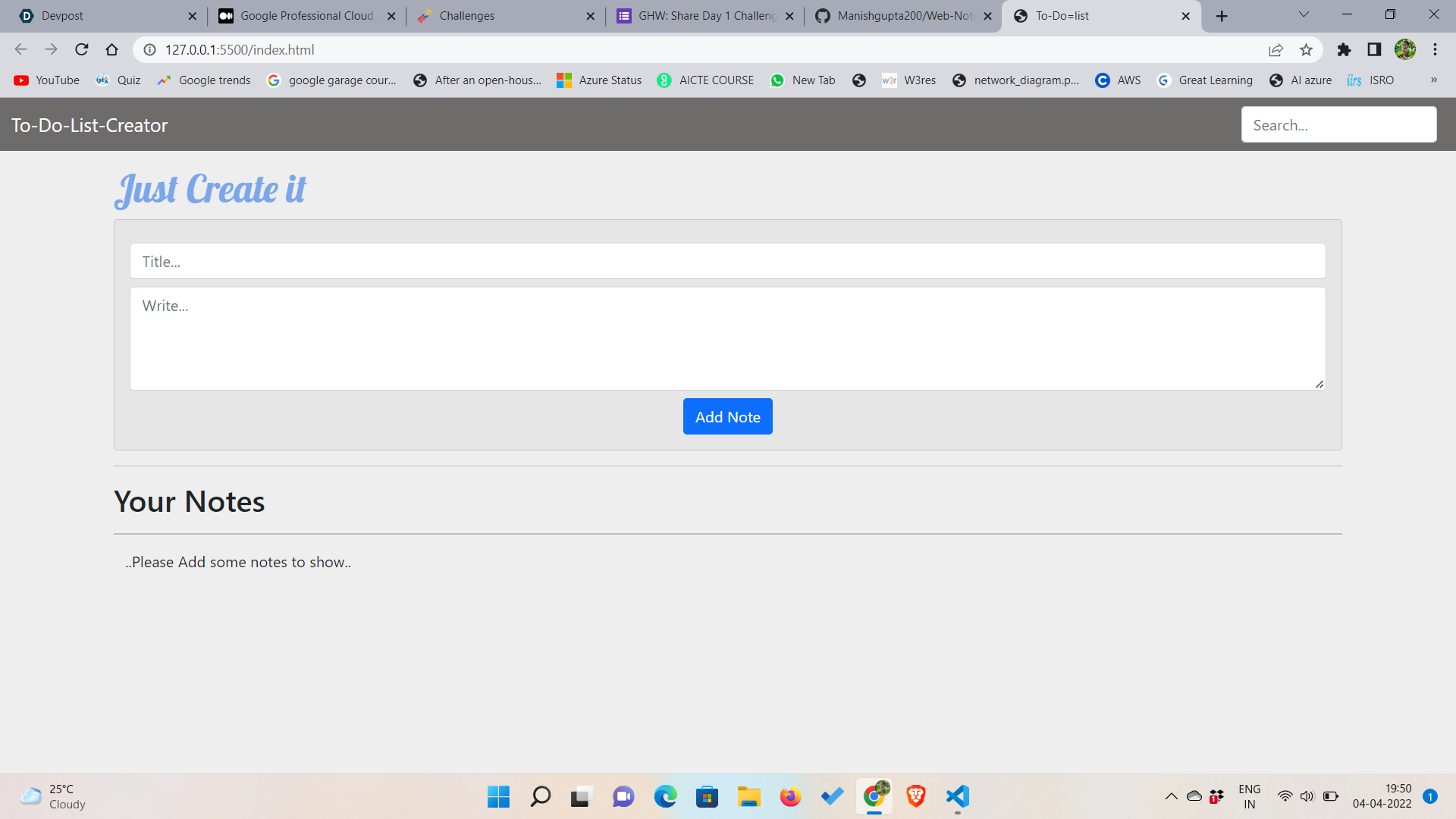
Task: Click the browser reload page icon
Action: (82, 49)
